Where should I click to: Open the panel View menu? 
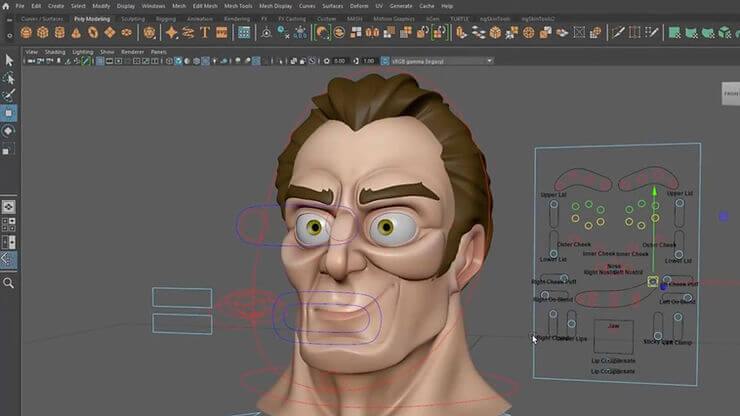tap(31, 52)
